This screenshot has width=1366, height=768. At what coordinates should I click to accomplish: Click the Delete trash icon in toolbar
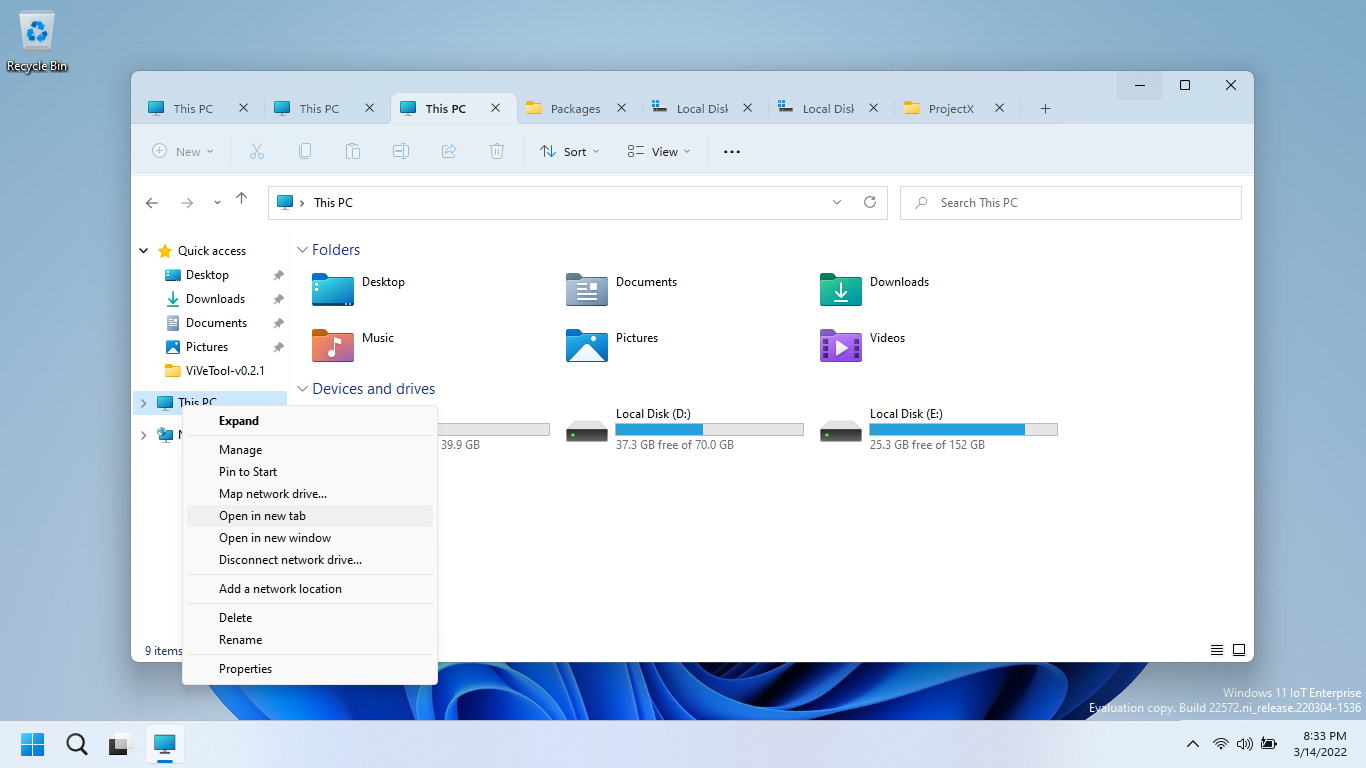tap(496, 151)
